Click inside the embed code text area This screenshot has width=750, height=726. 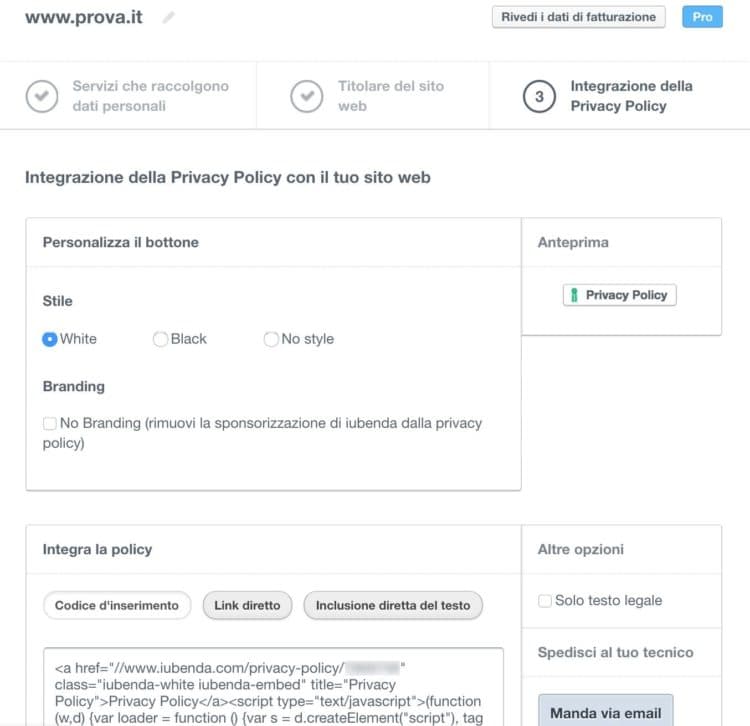(273, 687)
